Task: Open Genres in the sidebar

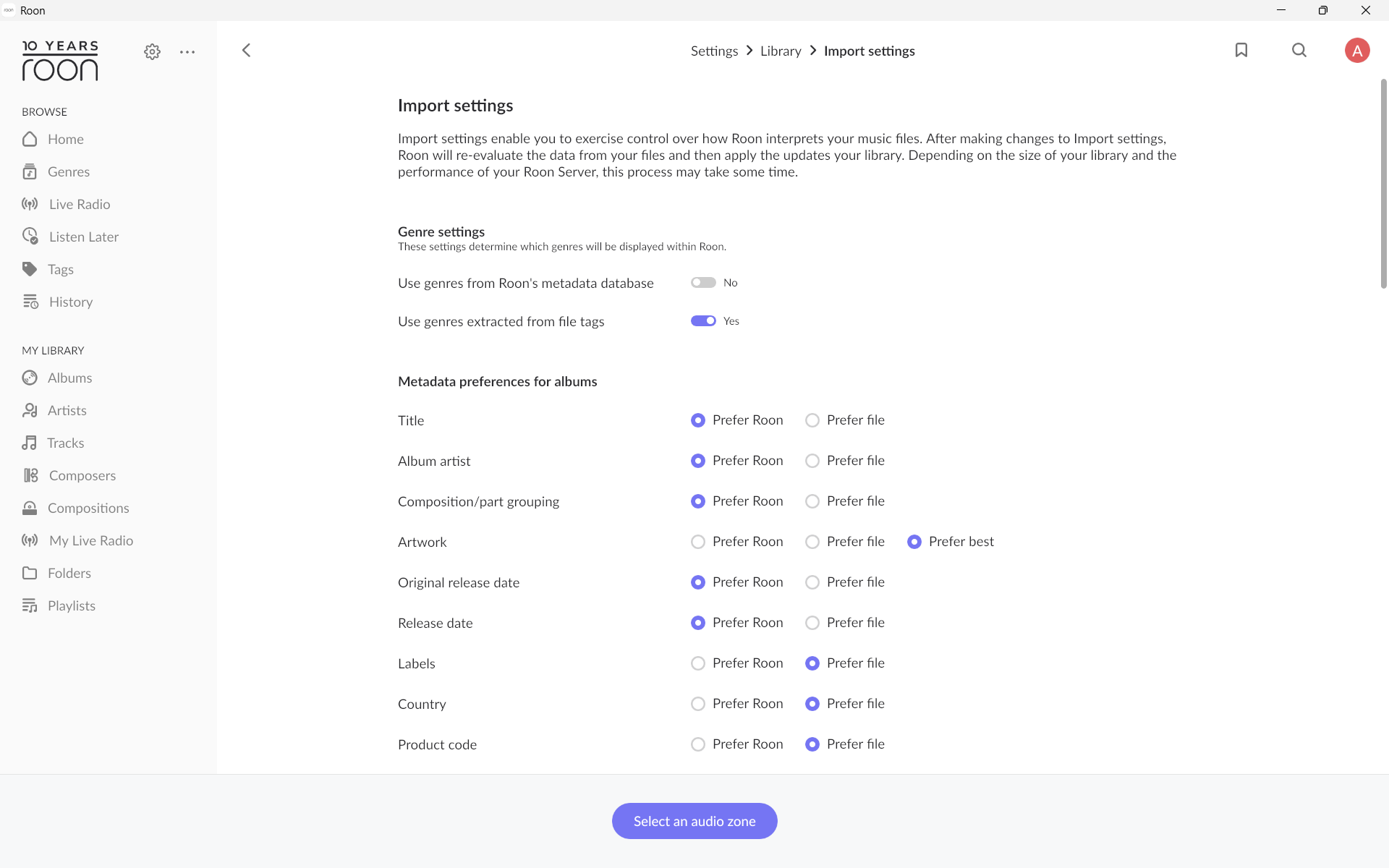Action: pyautogui.click(x=69, y=171)
